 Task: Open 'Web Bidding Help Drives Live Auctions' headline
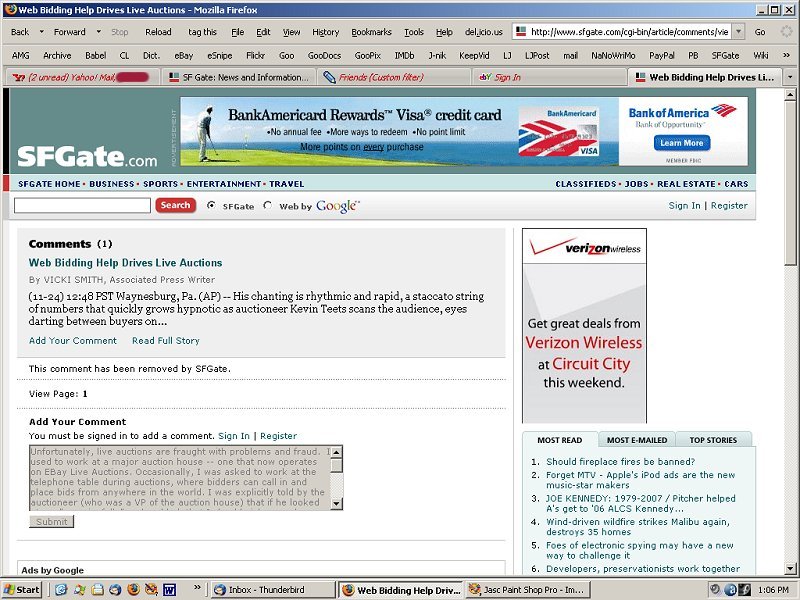pyautogui.click(x=126, y=263)
